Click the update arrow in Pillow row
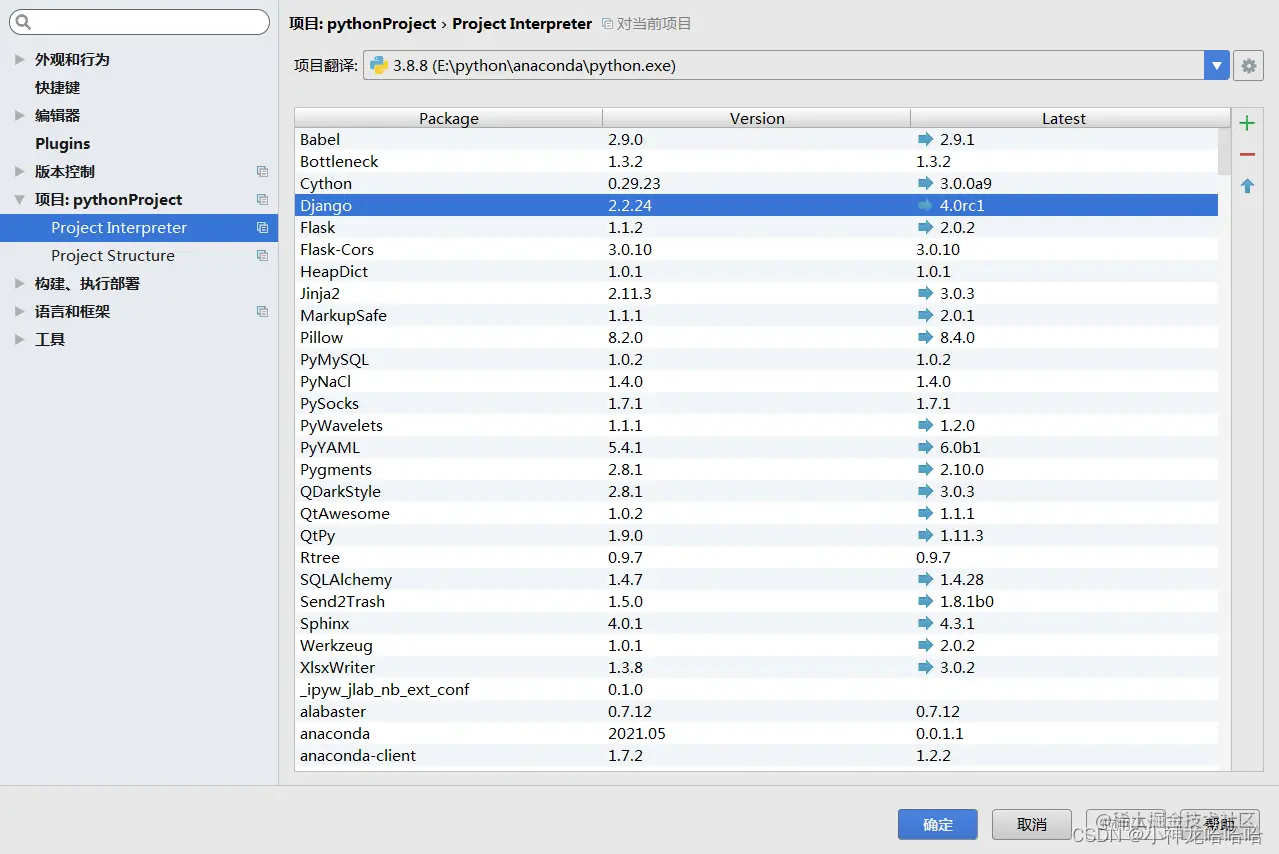The width and height of the screenshot is (1279, 854). click(x=925, y=338)
